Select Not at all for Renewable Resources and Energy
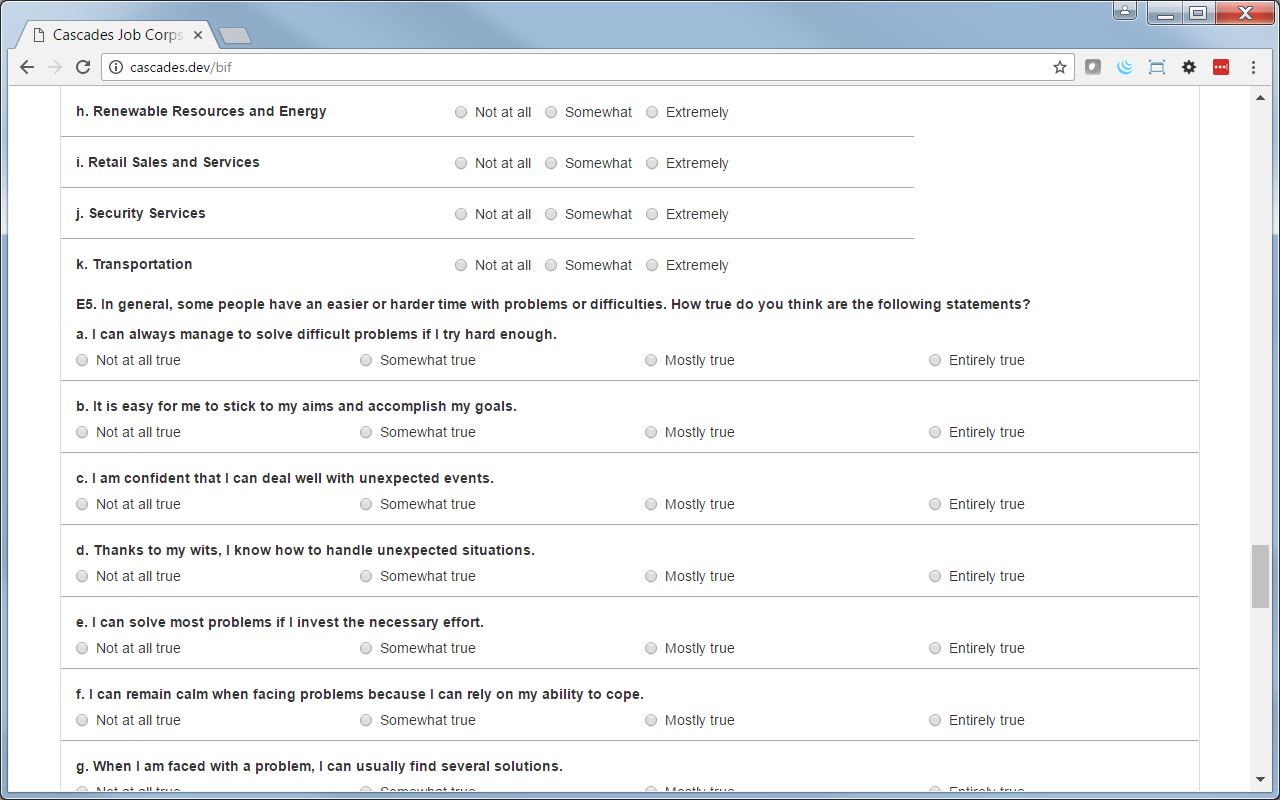Viewport: 1280px width, 800px height. [x=461, y=112]
